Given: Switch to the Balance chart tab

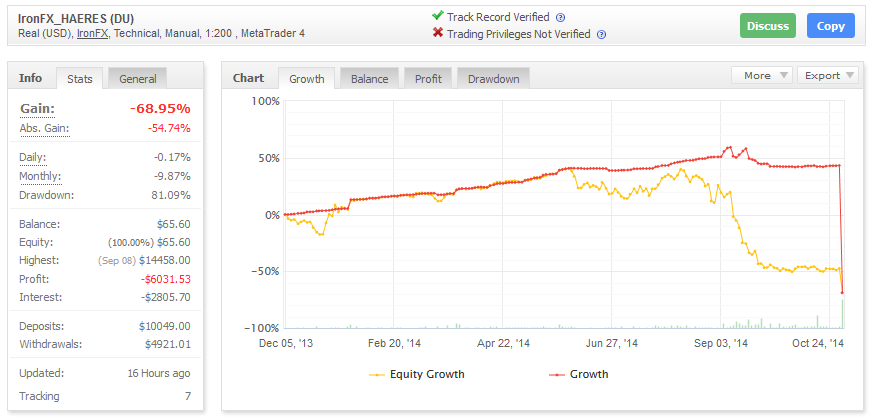Looking at the screenshot, I should point(369,79).
